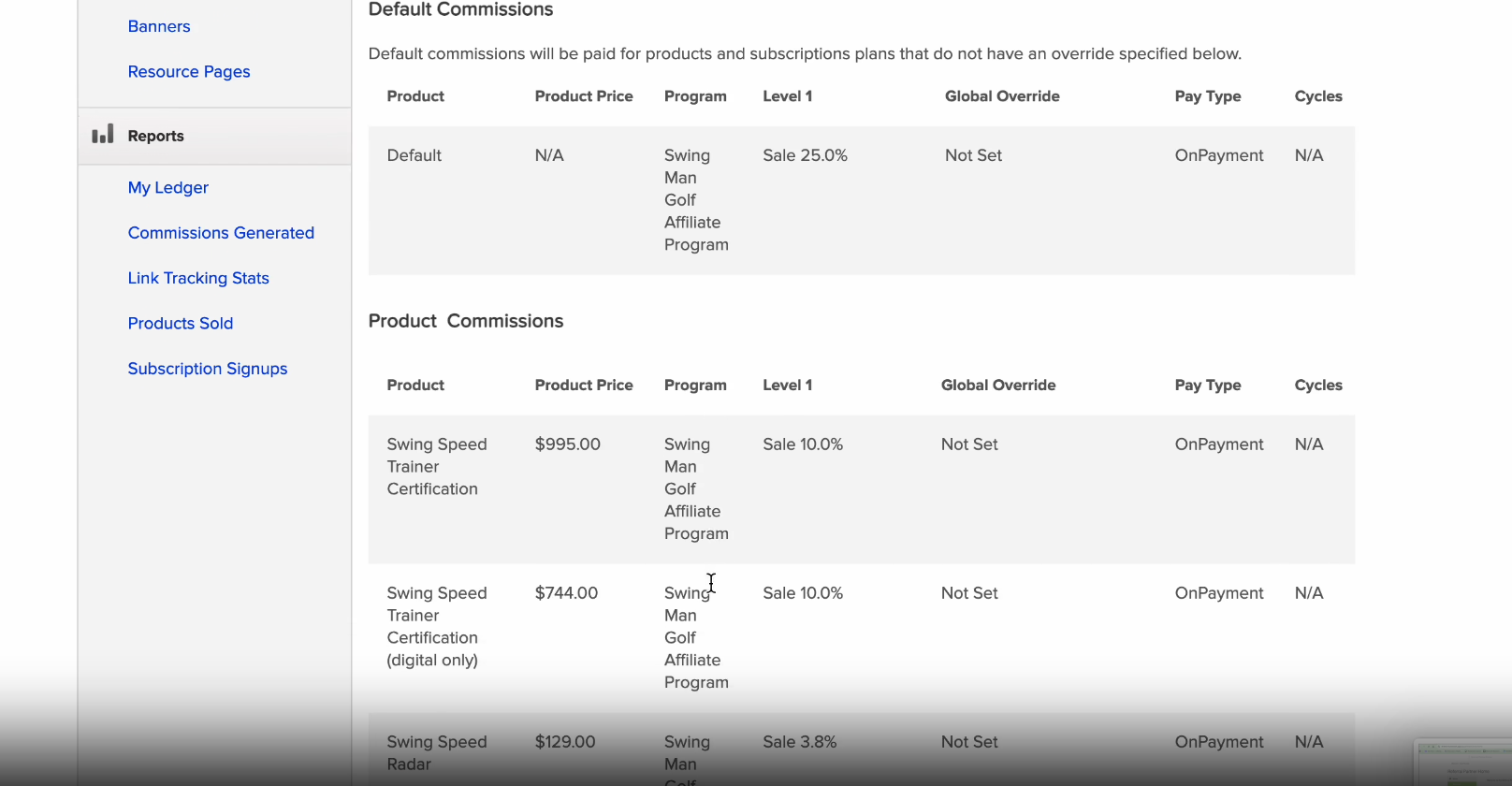Click the small thumbnail preview in corner
Screen dimensions: 1512x786
coord(1462,763)
